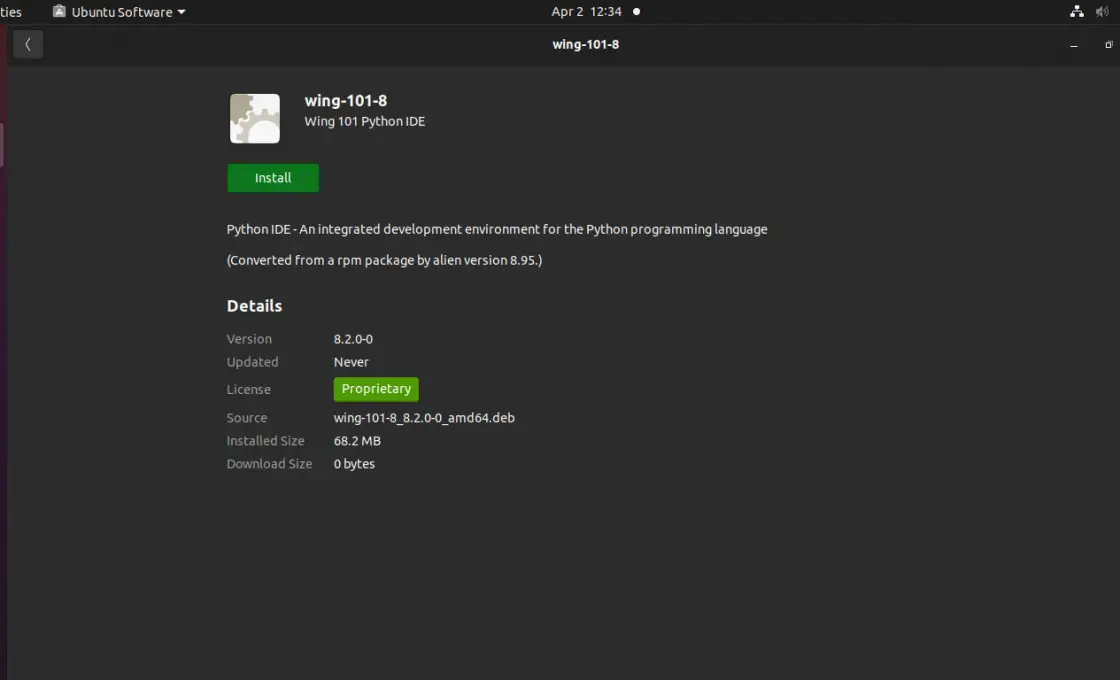Click the Source label

pos(246,418)
